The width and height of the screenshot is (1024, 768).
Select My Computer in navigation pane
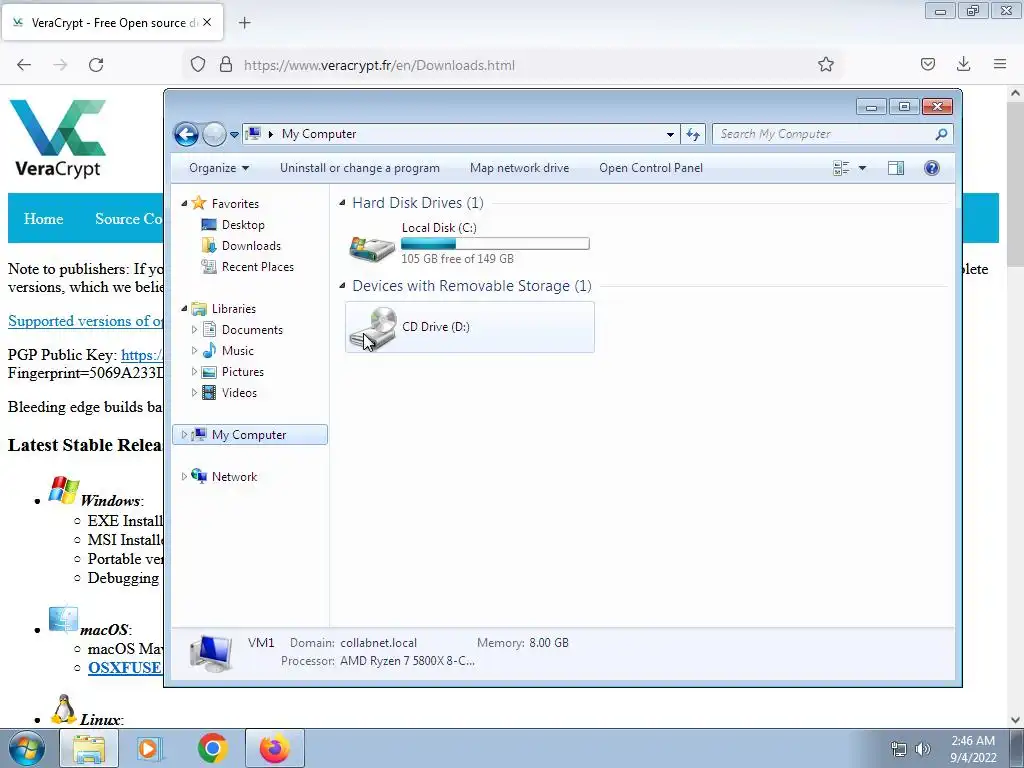click(249, 434)
